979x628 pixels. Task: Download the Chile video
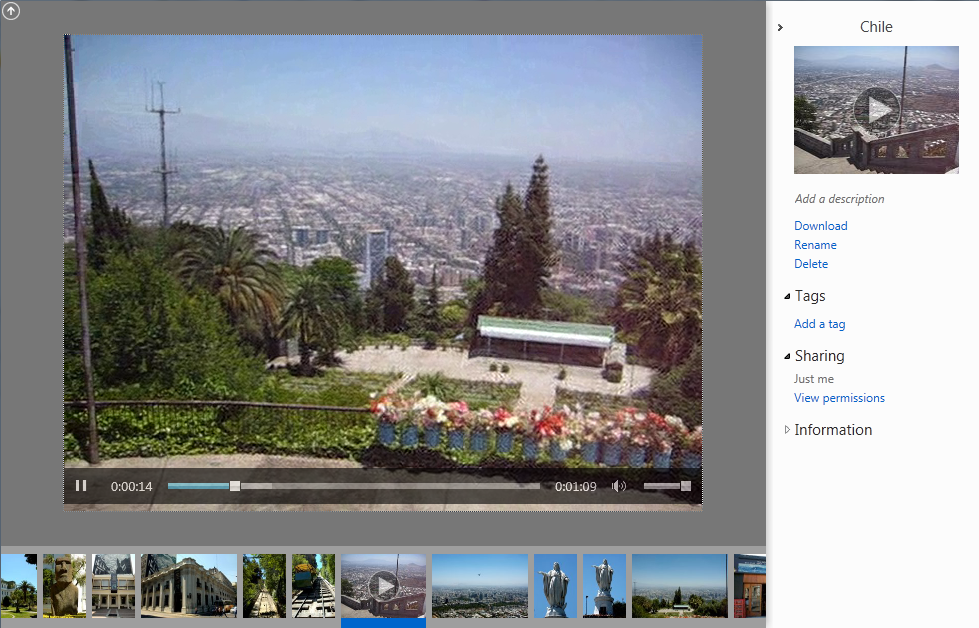[x=820, y=225]
